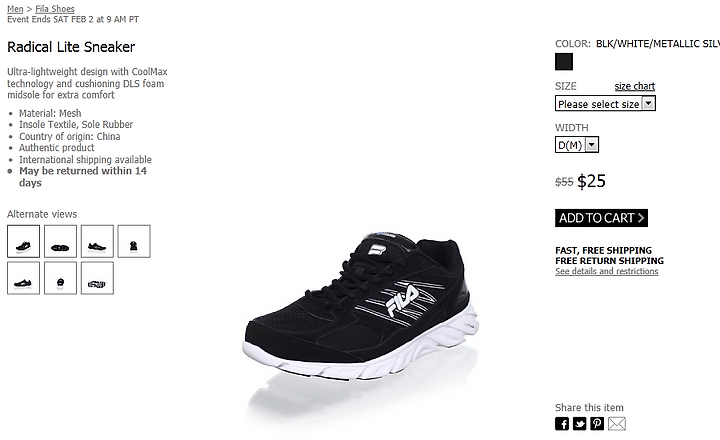The height and width of the screenshot is (440, 720).
Task: View shipping details and restrictions
Action: 607,271
